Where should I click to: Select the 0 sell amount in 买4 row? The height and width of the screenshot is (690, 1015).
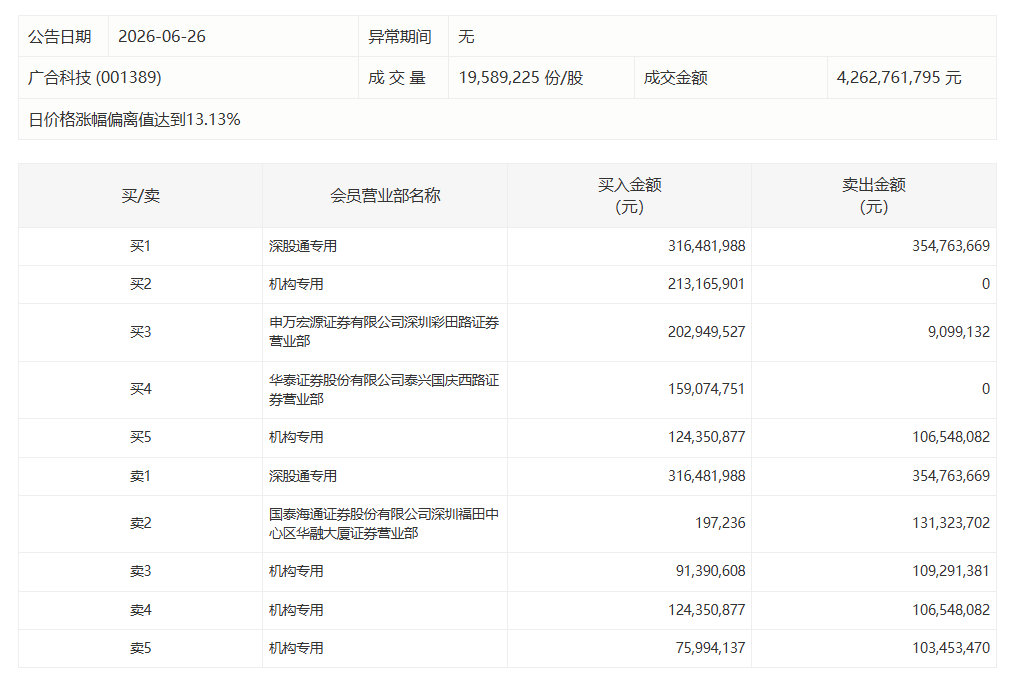pyautogui.click(x=986, y=389)
